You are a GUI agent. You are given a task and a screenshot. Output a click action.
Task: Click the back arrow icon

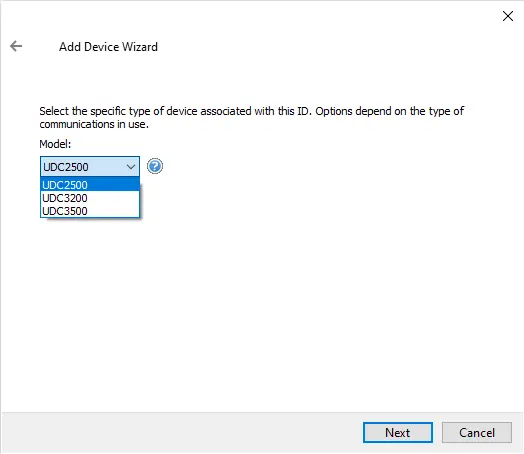[16, 46]
